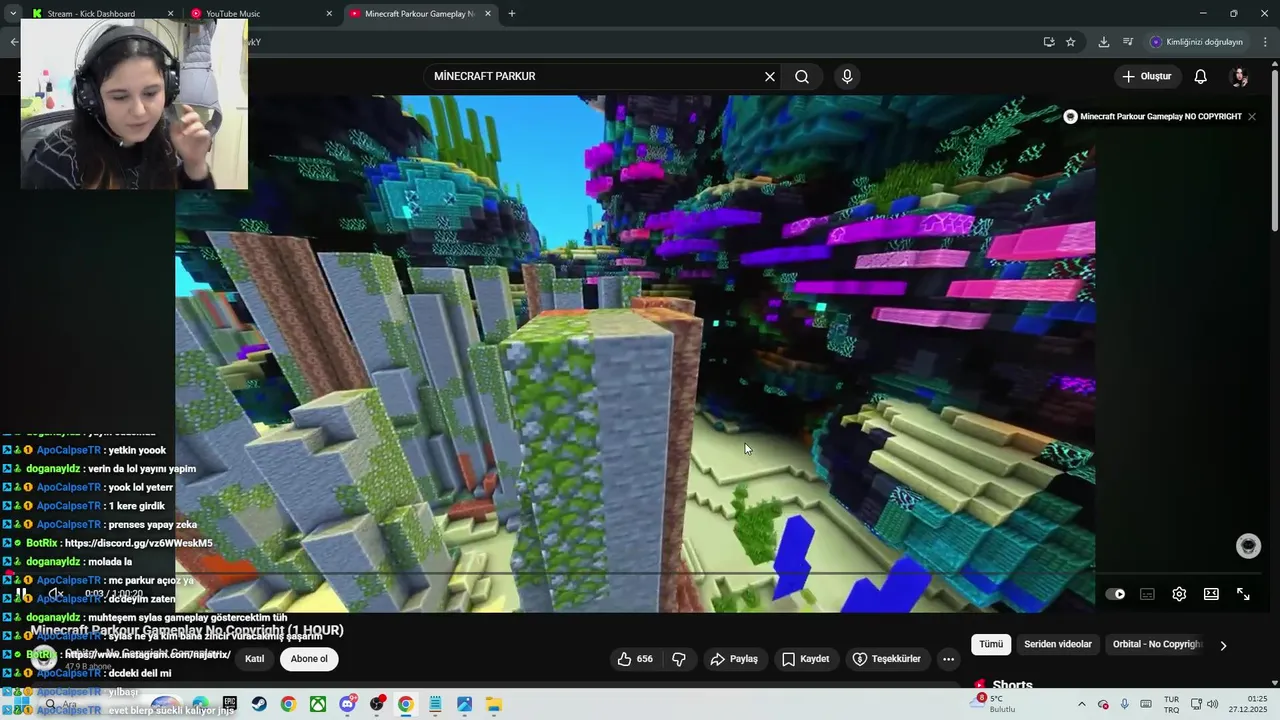
Task: Open Epic Games Launcher from taskbar
Action: click(230, 704)
